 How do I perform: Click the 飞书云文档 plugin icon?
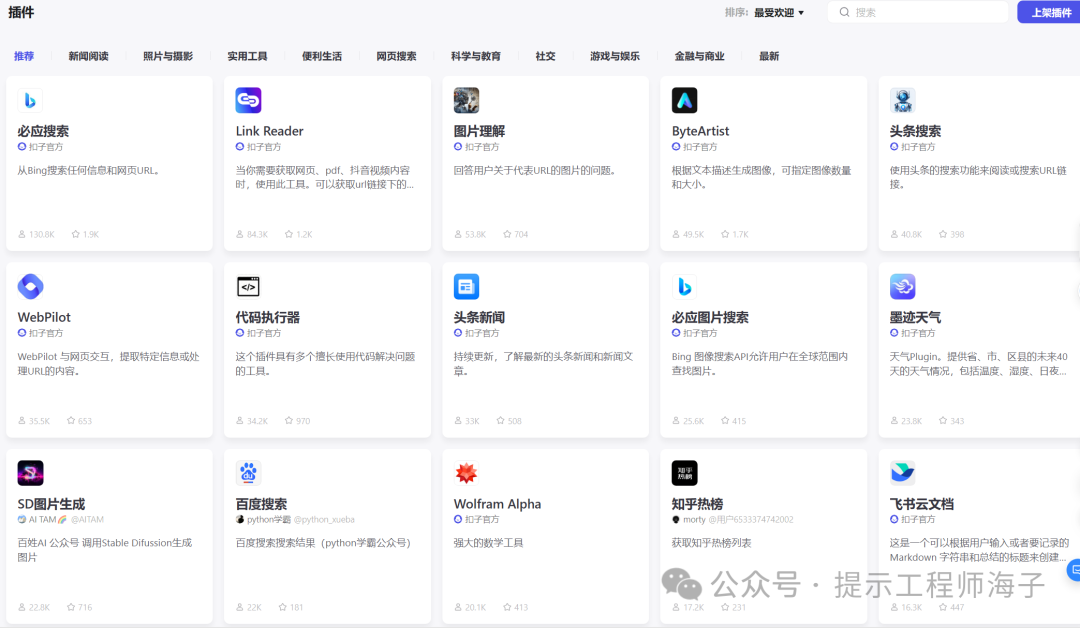[x=902, y=473]
